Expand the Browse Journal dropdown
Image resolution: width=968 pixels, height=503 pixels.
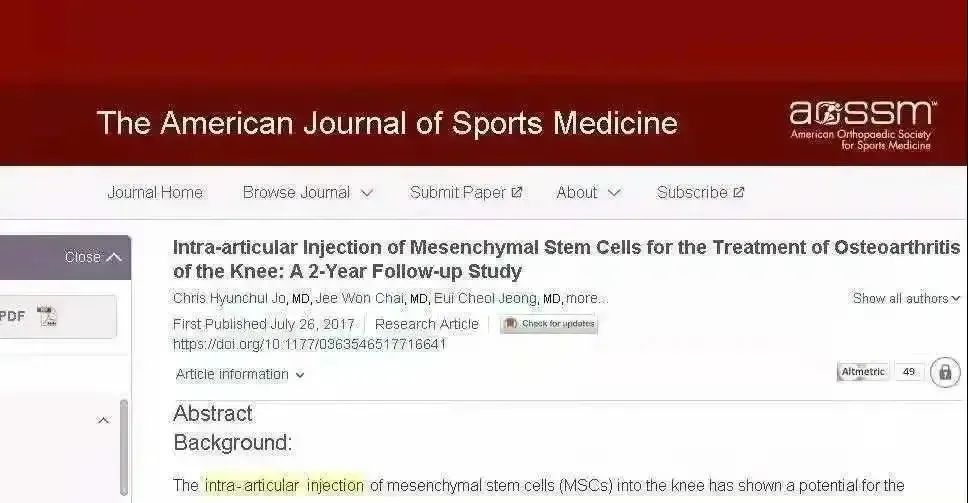pos(307,193)
